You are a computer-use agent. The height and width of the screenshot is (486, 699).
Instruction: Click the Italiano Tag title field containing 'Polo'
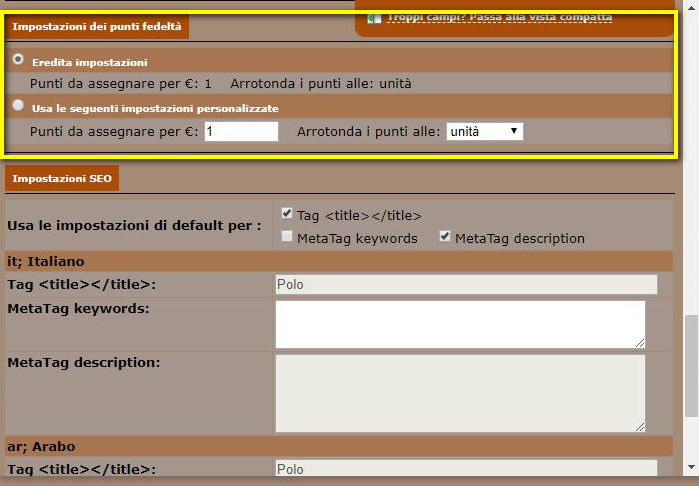466,284
